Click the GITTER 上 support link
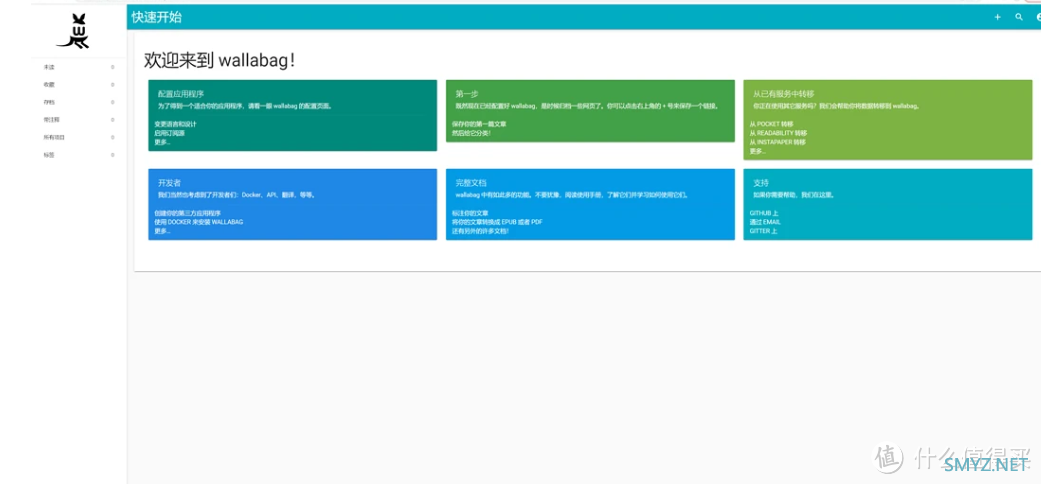Image resolution: width=1041 pixels, height=484 pixels. pos(763,231)
